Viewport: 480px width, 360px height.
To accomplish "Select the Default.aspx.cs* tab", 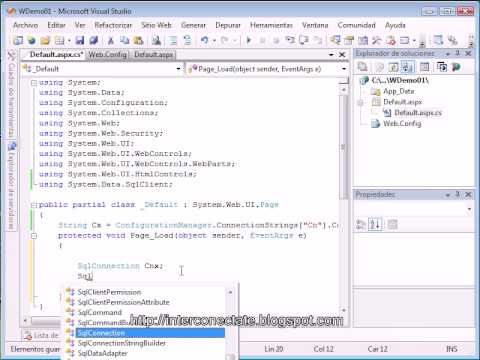I will coord(56,54).
